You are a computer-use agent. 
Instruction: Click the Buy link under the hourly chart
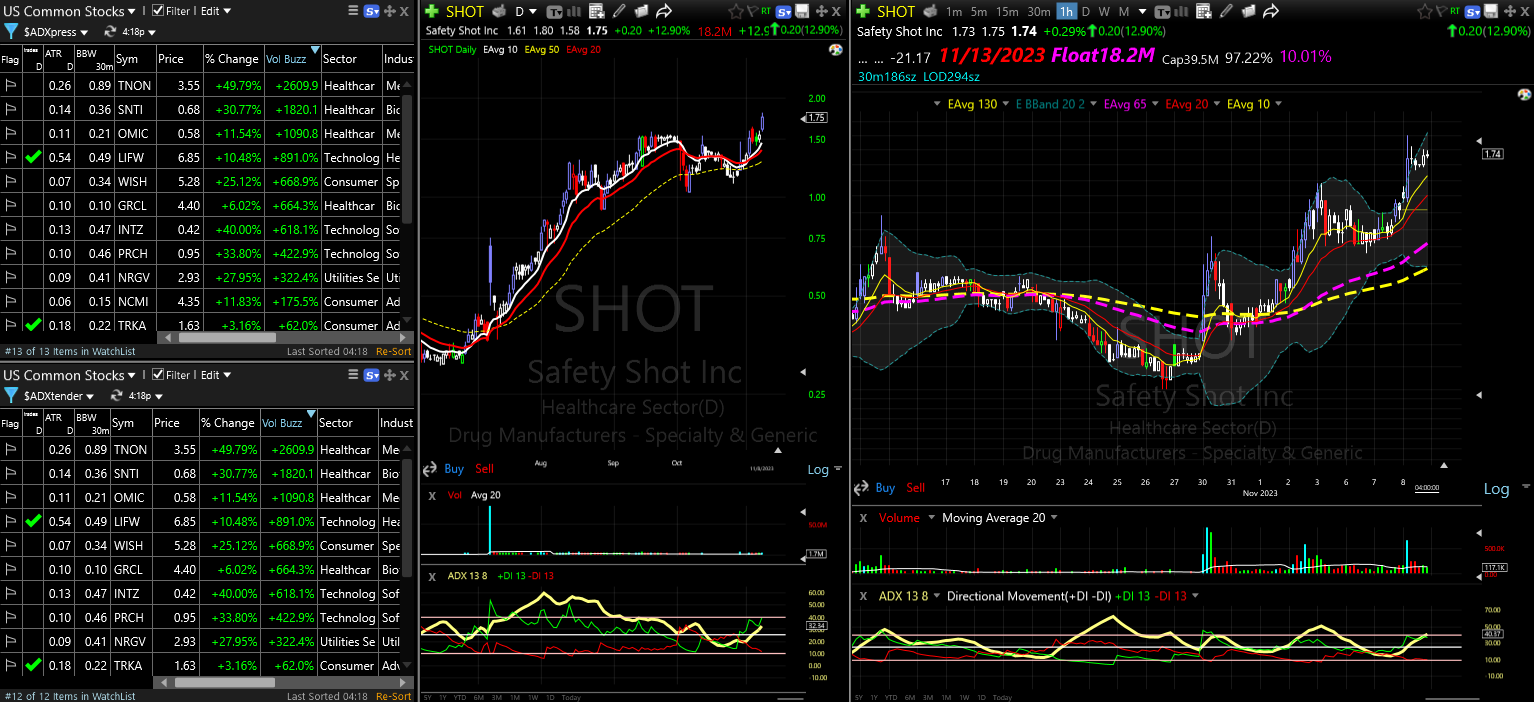[885, 488]
